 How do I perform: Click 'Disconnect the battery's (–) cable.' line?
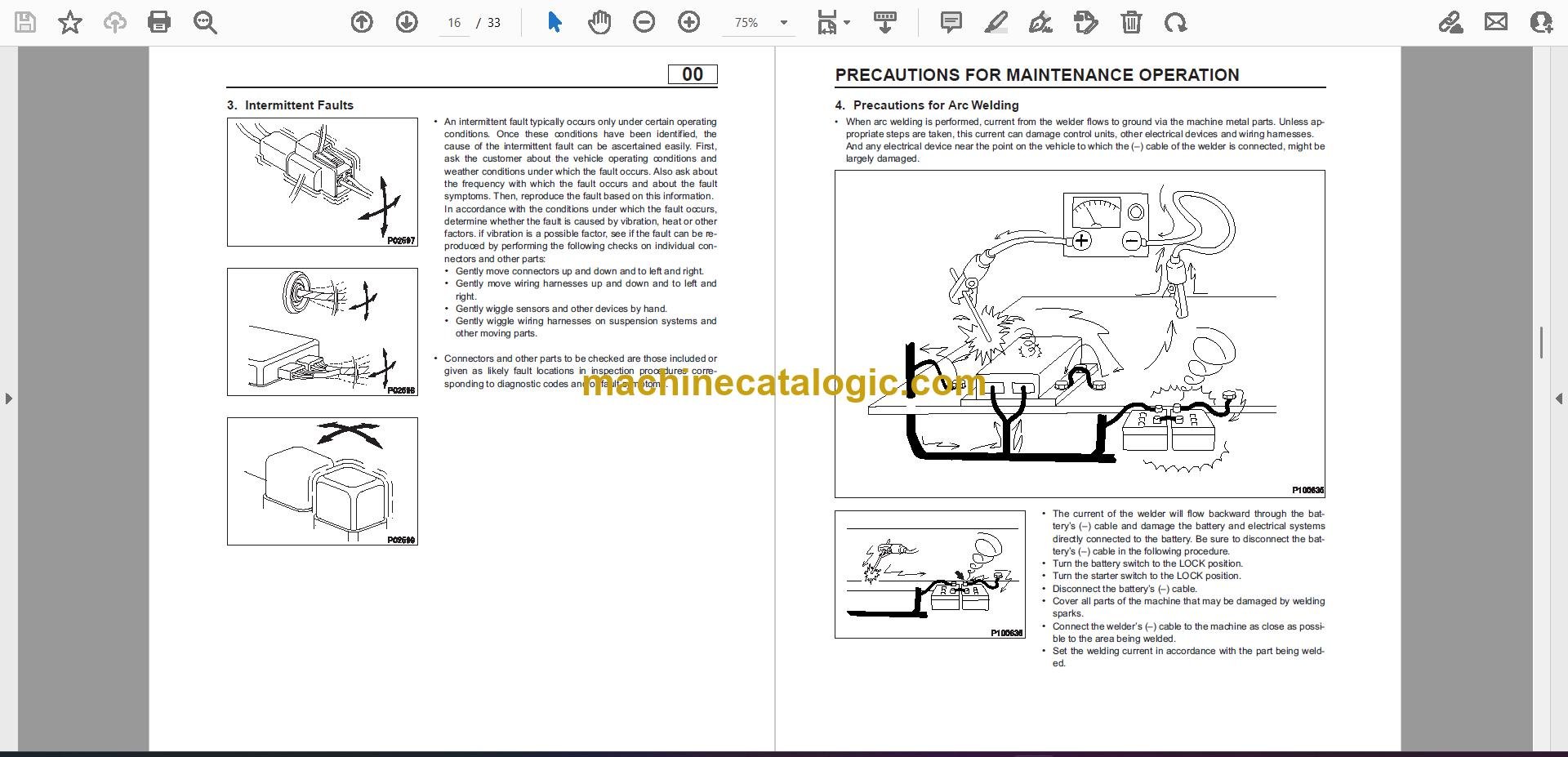pos(1125,589)
